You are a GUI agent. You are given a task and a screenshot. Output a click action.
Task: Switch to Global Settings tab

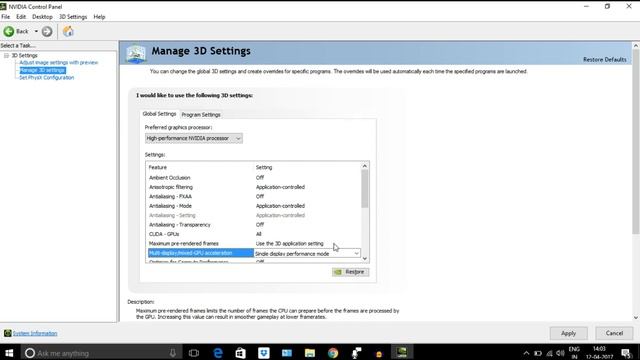tap(159, 114)
